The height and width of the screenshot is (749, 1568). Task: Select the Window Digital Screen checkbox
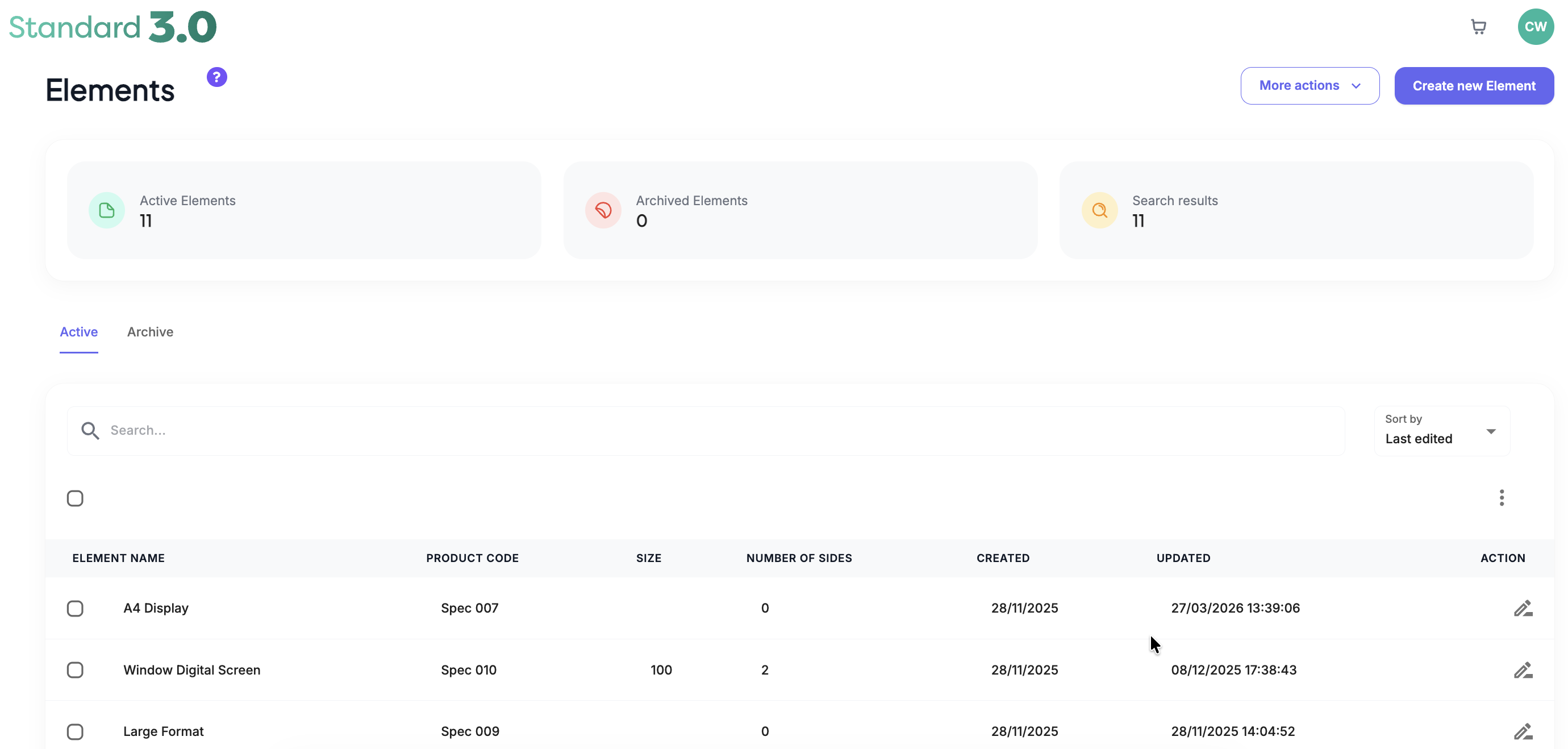coord(75,670)
